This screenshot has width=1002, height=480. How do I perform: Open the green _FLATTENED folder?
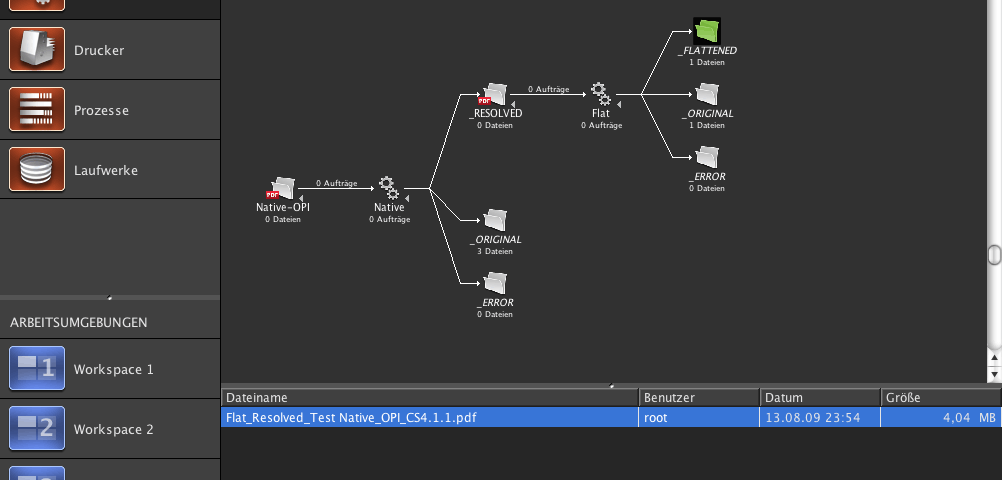coord(707,32)
